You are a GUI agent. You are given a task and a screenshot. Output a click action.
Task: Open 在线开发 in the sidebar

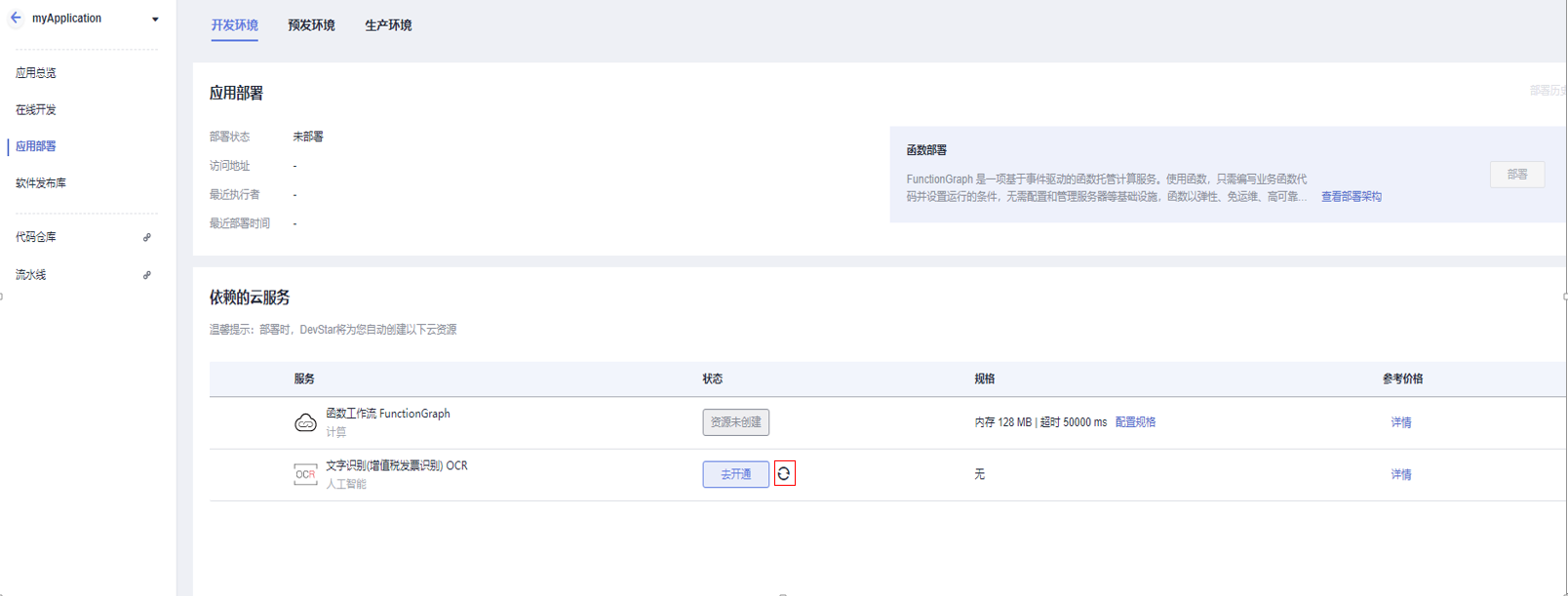(x=36, y=110)
